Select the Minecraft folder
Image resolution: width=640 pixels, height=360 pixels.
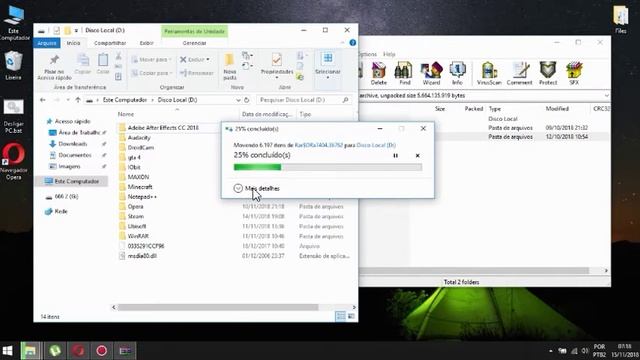(x=140, y=187)
